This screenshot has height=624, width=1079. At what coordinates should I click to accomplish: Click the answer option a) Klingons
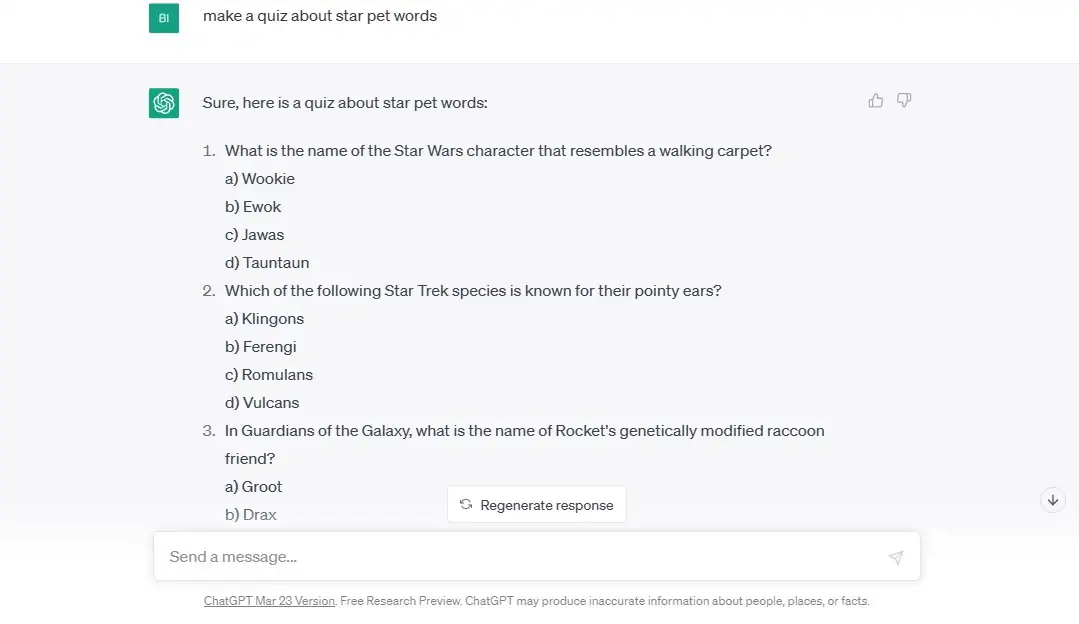[264, 319]
